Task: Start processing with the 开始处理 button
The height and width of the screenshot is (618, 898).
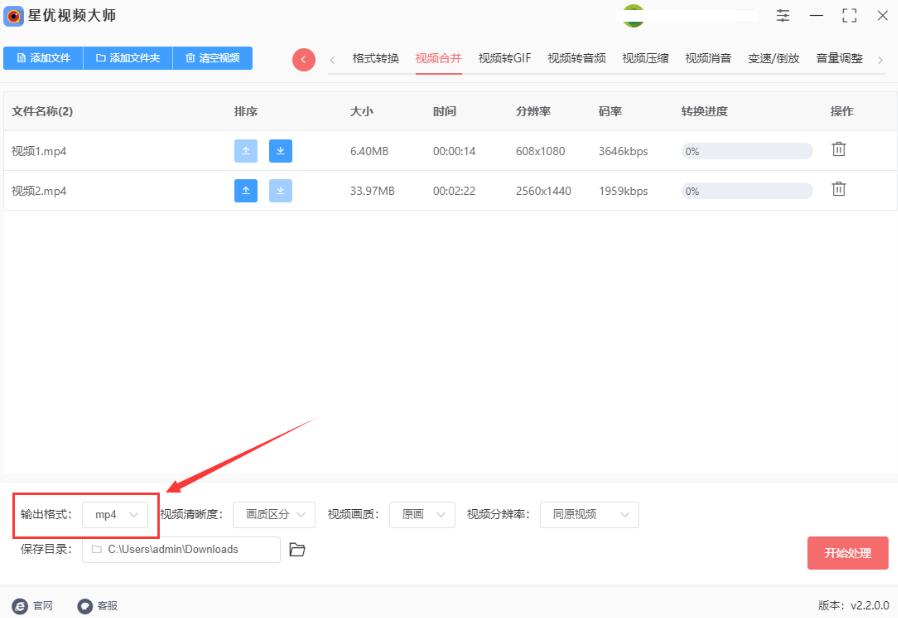Action: tap(847, 552)
